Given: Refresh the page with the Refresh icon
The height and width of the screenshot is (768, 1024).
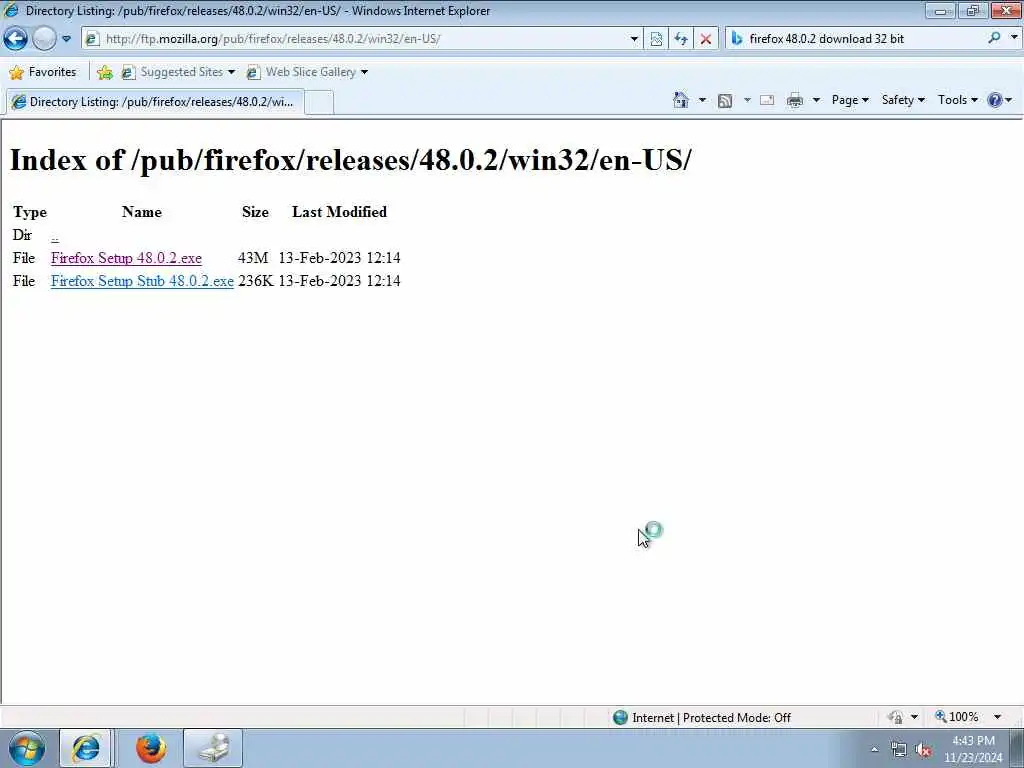Looking at the screenshot, I should pyautogui.click(x=681, y=39).
